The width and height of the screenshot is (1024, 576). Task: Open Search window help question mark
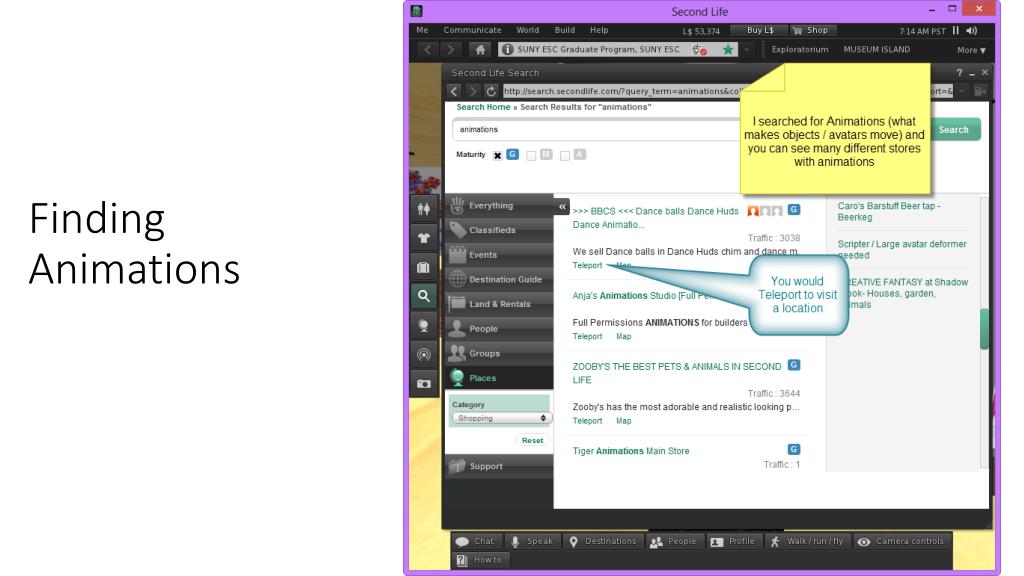pos(959,72)
